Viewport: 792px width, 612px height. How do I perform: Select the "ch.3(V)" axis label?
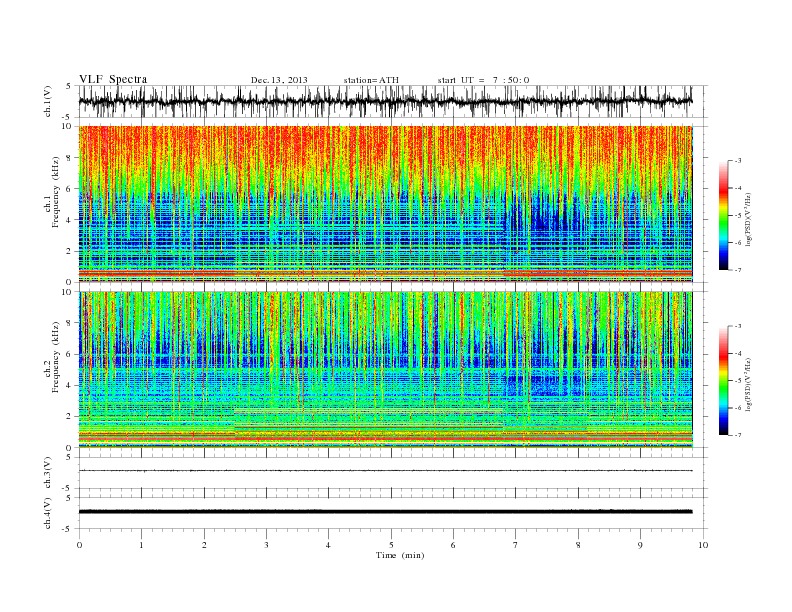coord(47,473)
